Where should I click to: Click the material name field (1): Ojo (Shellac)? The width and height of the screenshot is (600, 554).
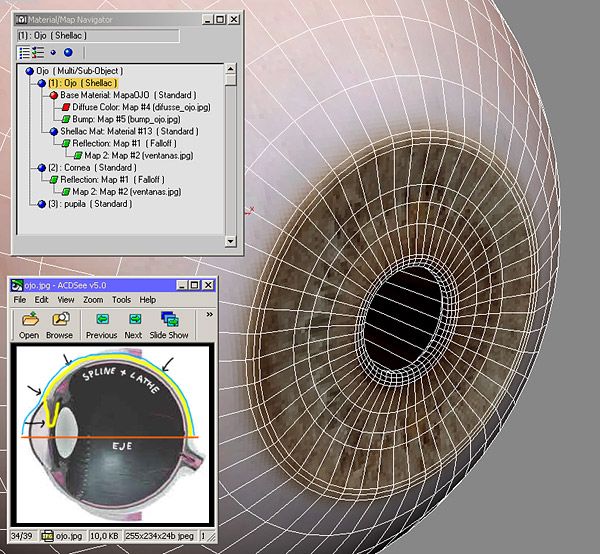point(98,36)
